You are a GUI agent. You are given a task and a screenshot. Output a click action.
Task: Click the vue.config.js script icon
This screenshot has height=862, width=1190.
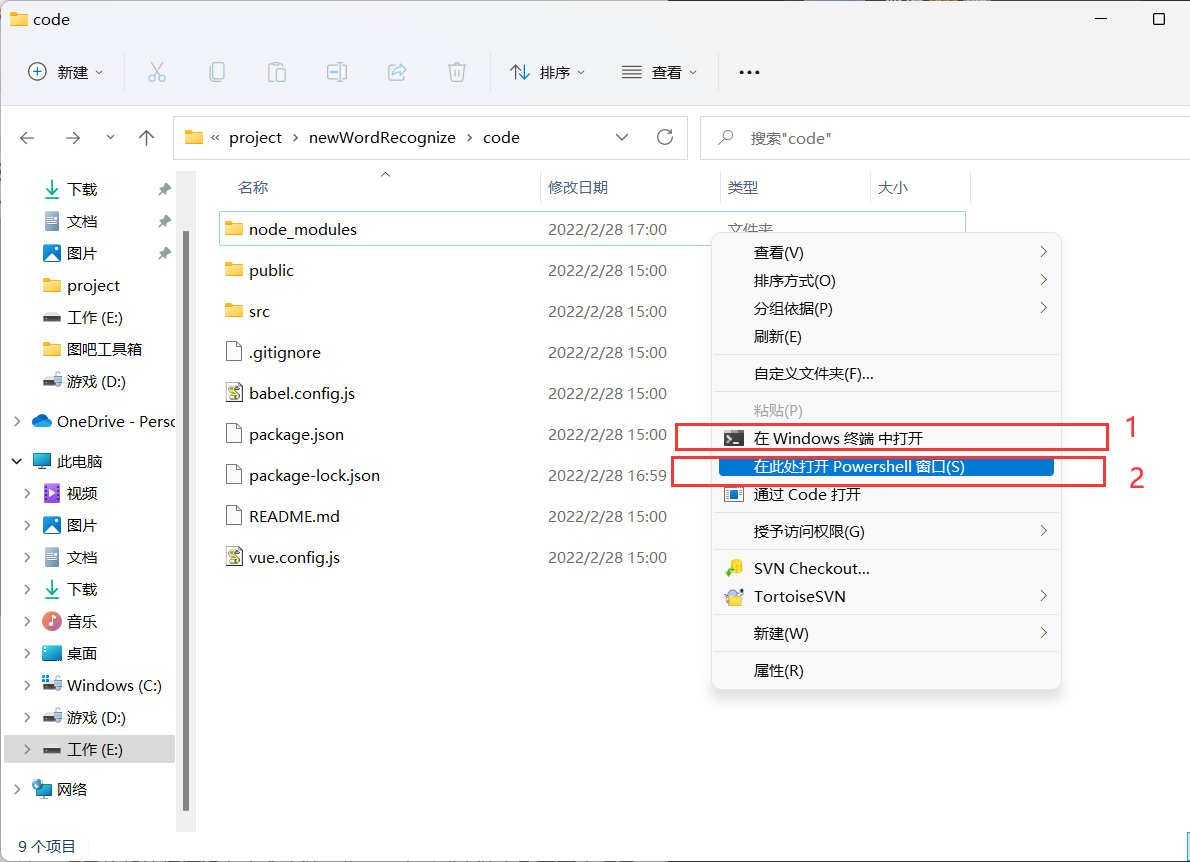click(x=235, y=556)
